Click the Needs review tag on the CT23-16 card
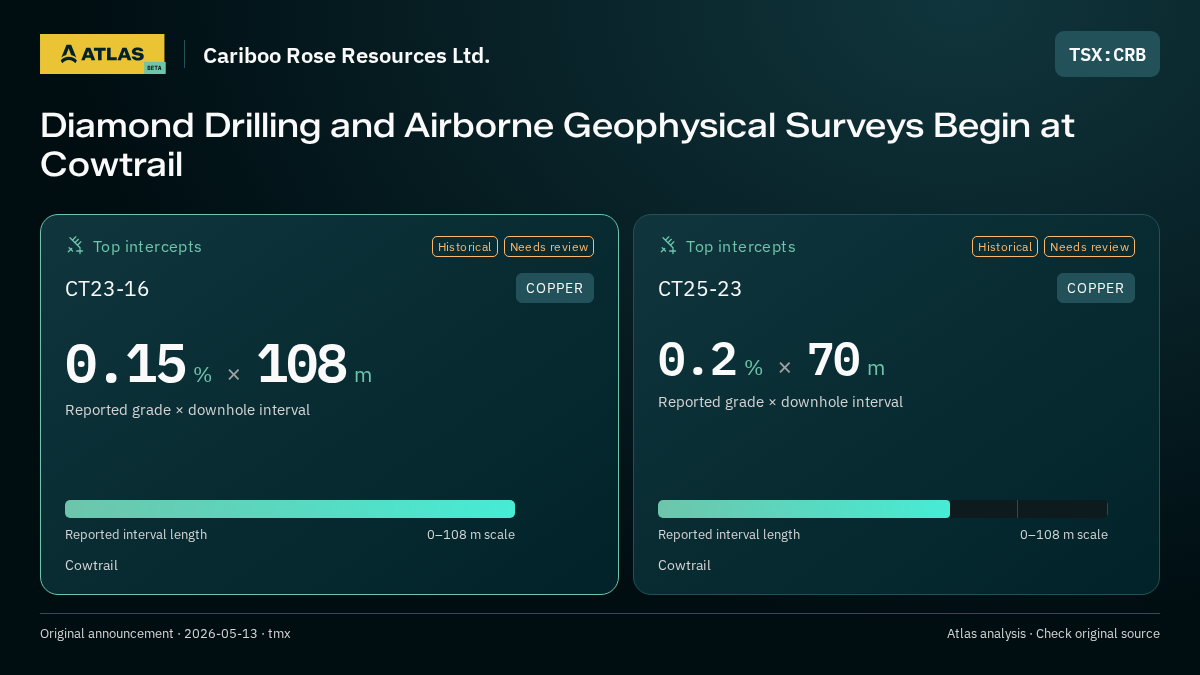Screen dimensions: 1200x675 (549, 247)
